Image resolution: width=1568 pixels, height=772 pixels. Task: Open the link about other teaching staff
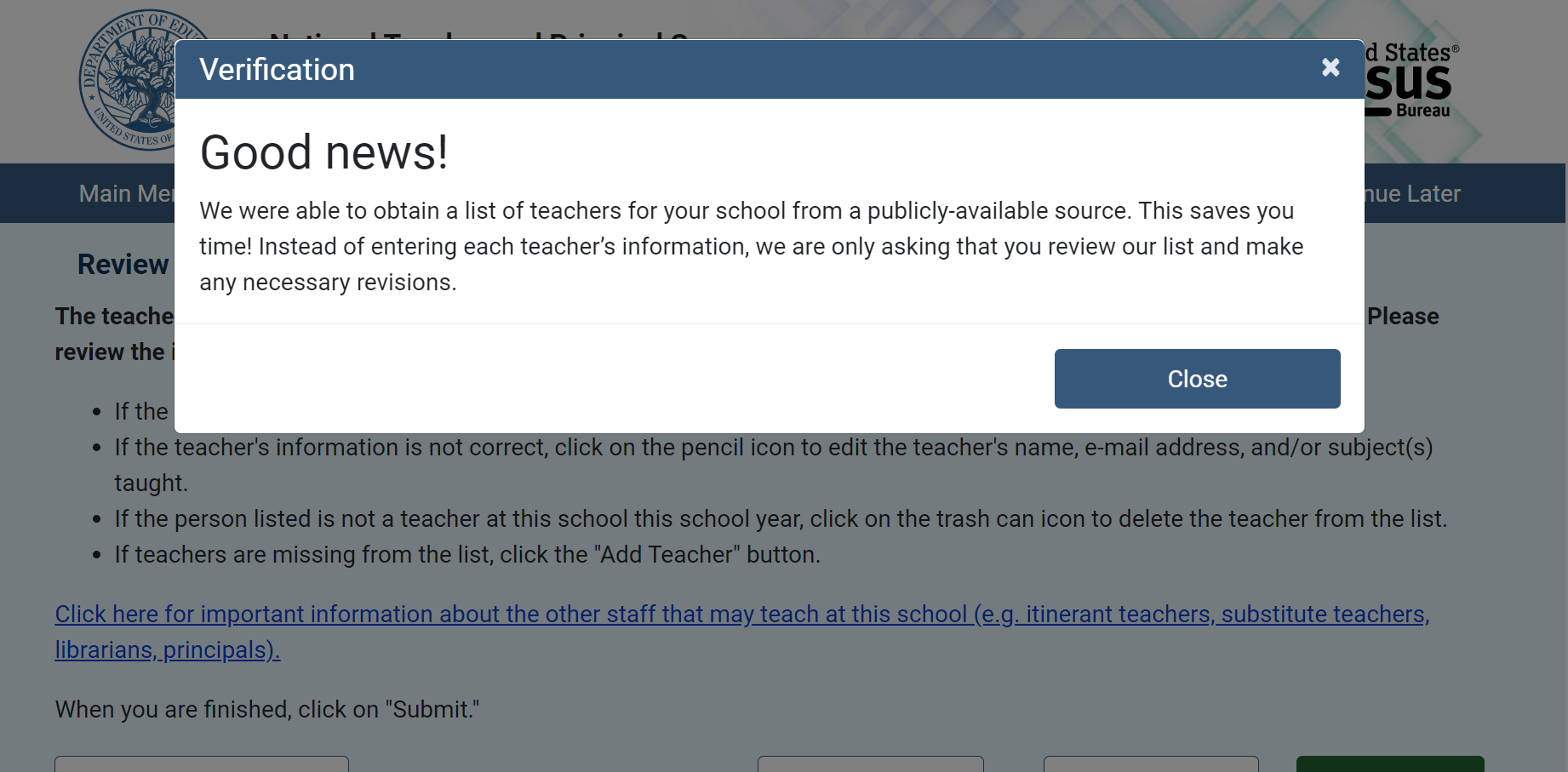(x=741, y=615)
